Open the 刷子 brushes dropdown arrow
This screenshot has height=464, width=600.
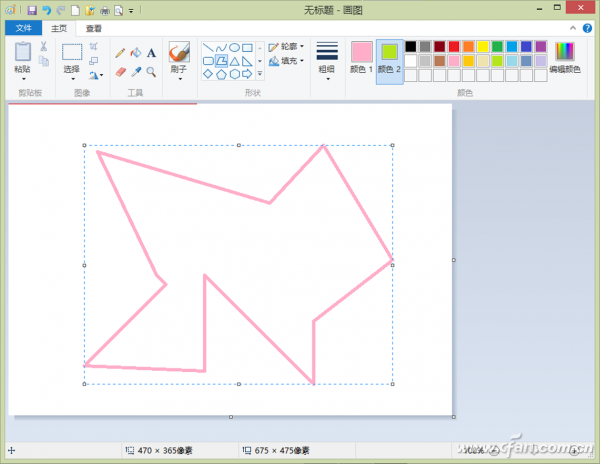click(x=180, y=79)
